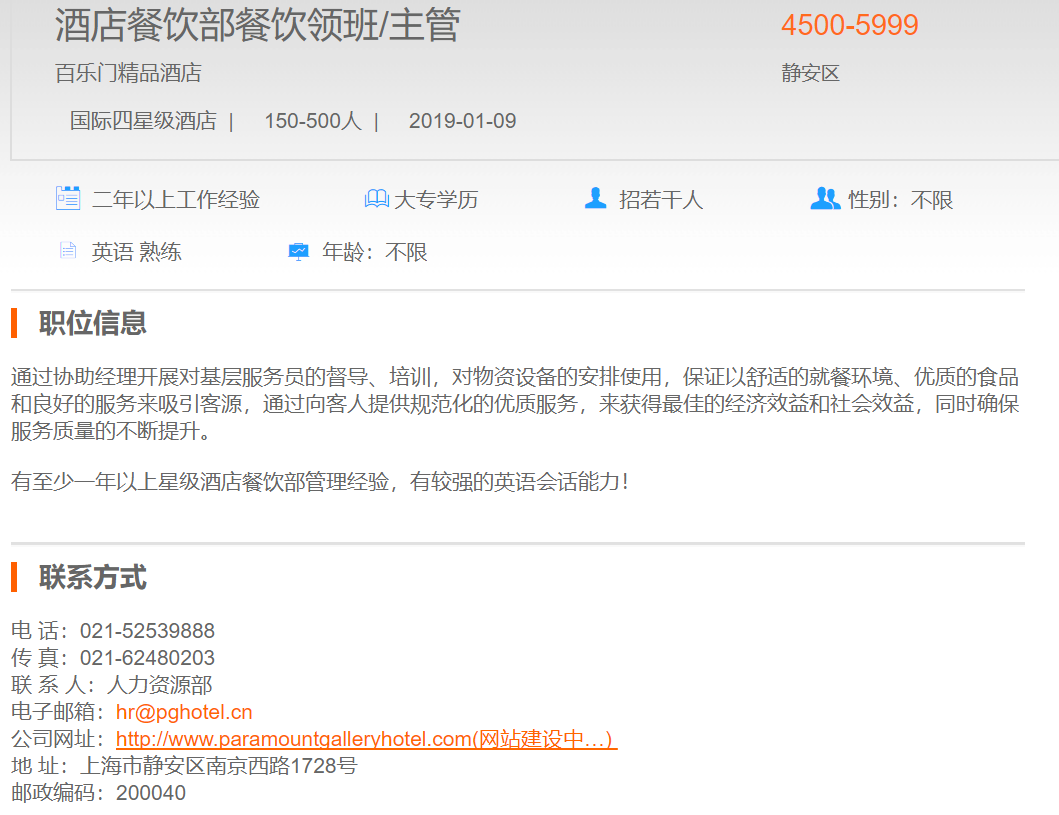Select the hotel name 百乐门精品酒店
Screen dimensions: 1059x815
pyautogui.click(x=128, y=73)
